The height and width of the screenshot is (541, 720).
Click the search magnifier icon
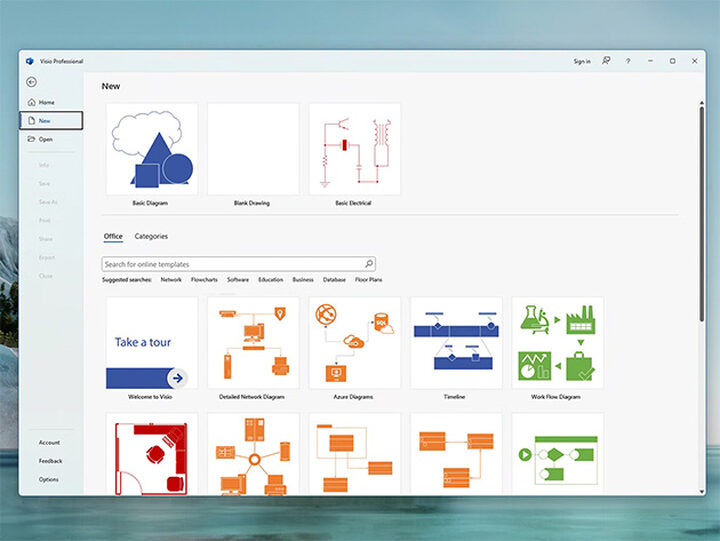(369, 264)
